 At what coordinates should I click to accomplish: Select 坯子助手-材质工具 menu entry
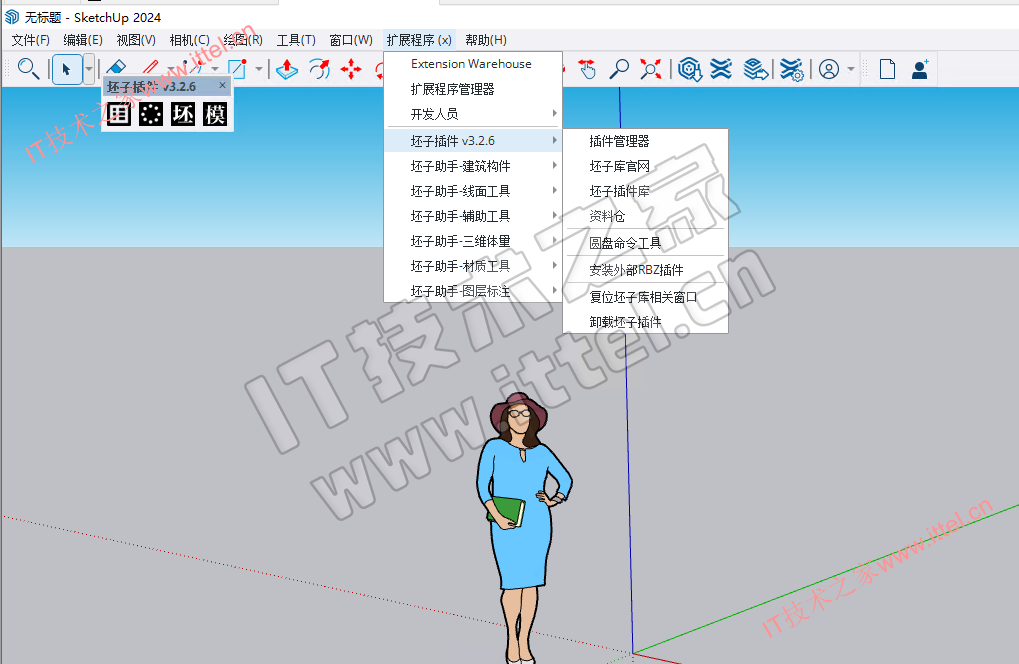(472, 266)
